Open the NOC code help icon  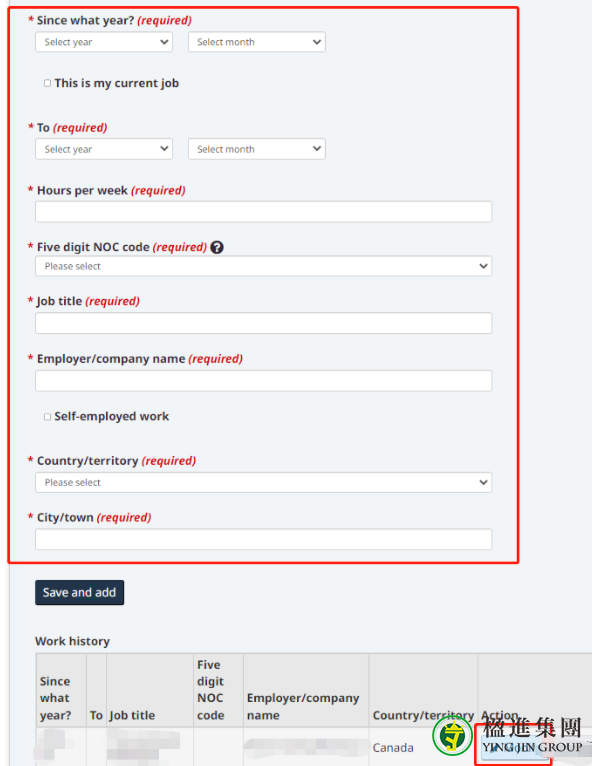click(217, 247)
